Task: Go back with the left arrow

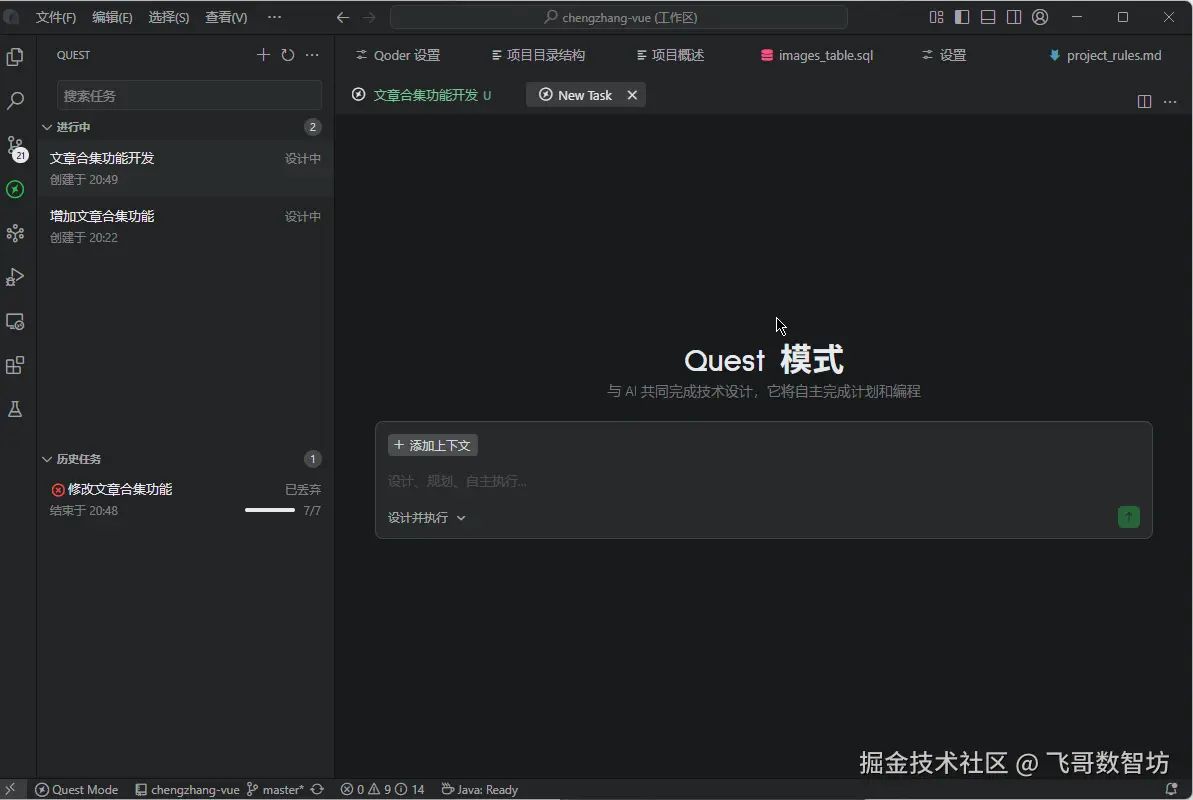Action: coord(342,18)
